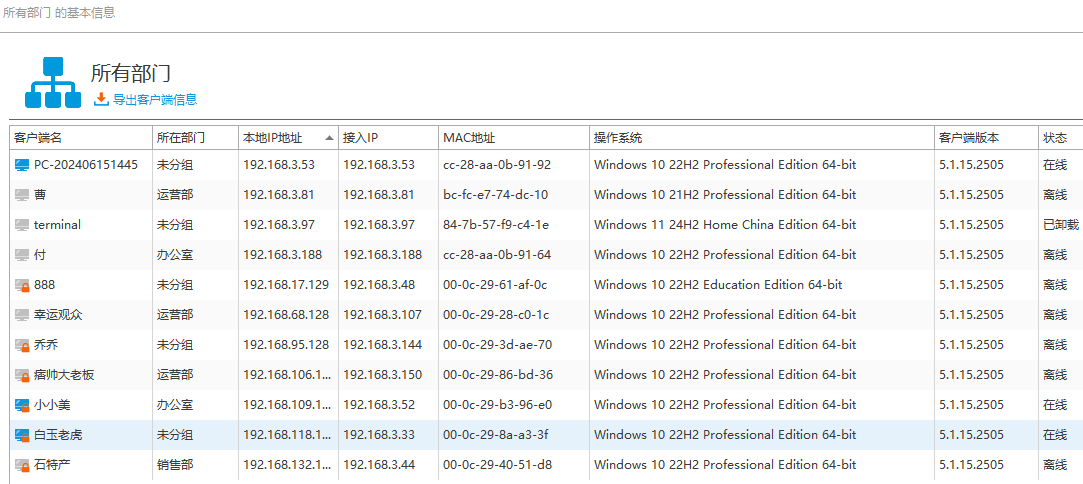Viewport: 1083px width, 484px height.
Task: Click the locked computer icon beside 石特产
Action: tap(22, 465)
